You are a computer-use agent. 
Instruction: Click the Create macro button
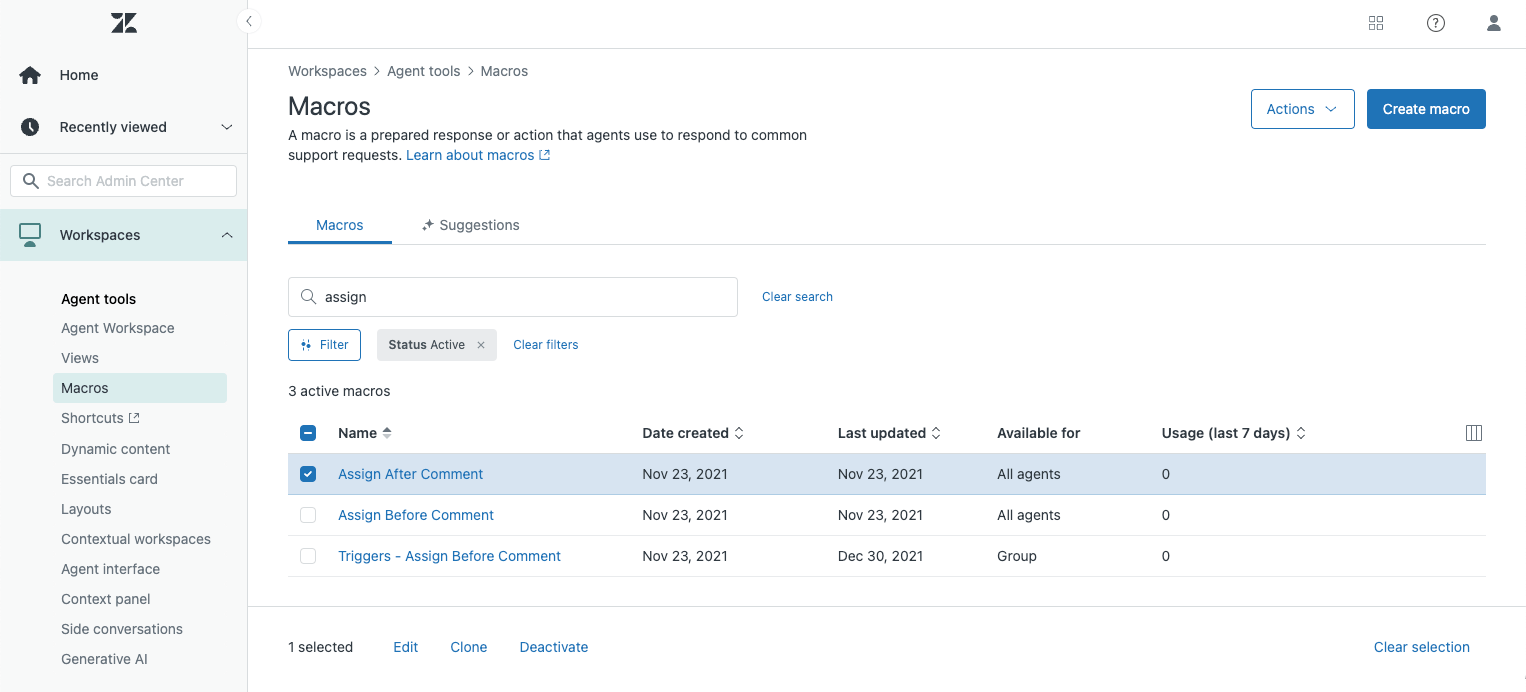[x=1426, y=108]
